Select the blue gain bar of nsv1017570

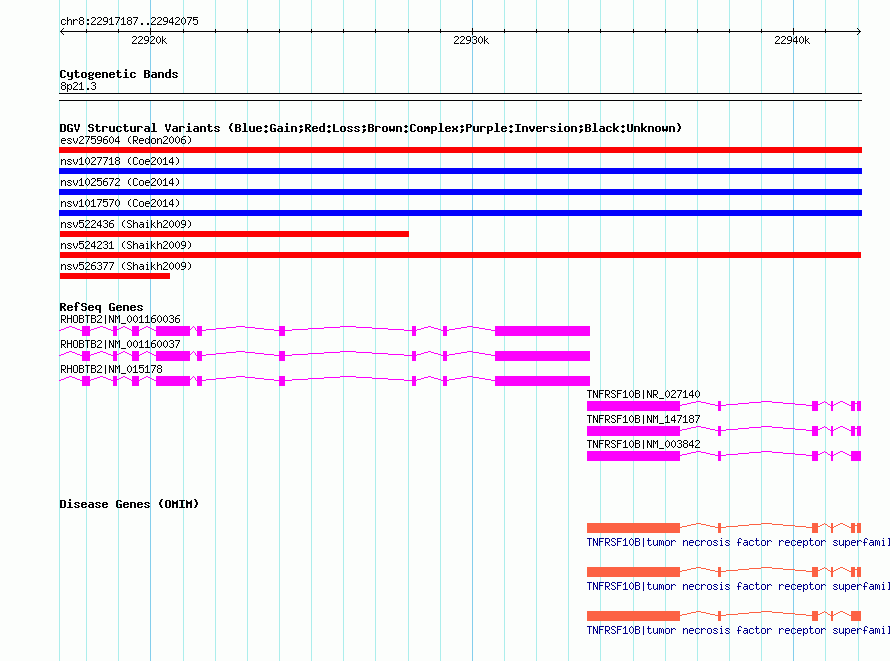[x=460, y=213]
